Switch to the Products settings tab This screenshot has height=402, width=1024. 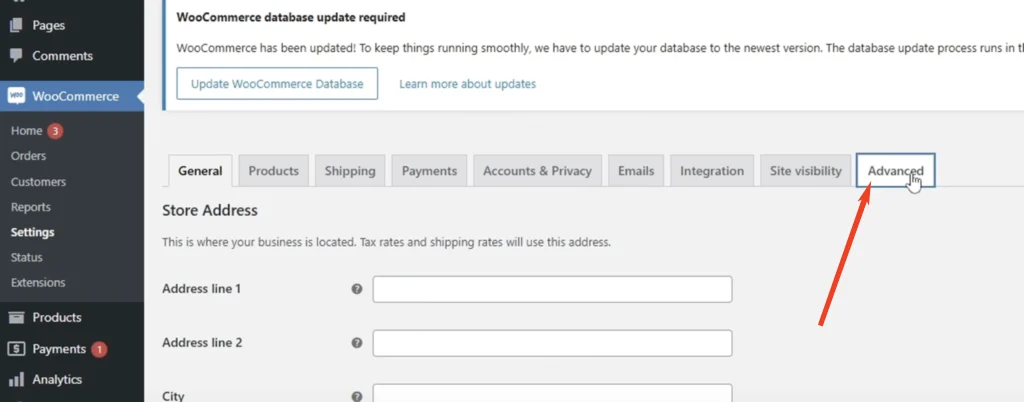point(274,171)
